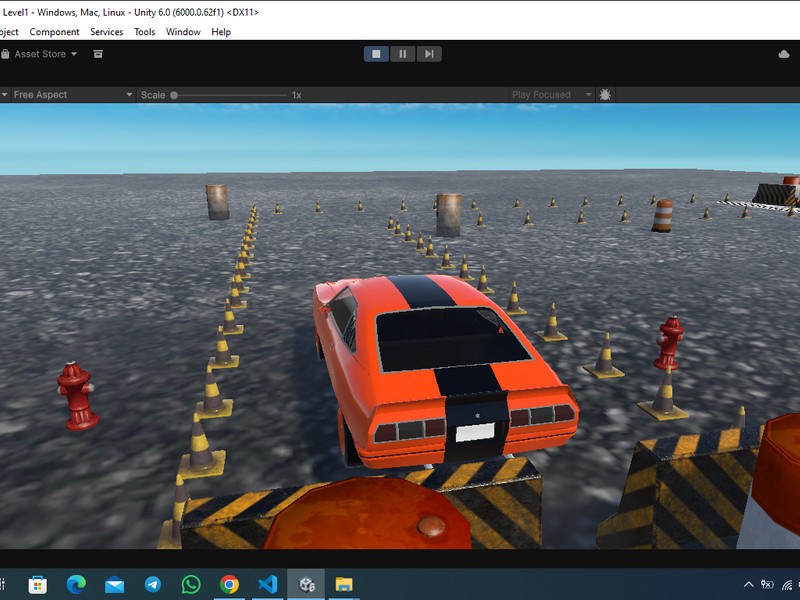800x600 pixels.
Task: Click the archive icon right of Asset Store
Action: [x=98, y=54]
